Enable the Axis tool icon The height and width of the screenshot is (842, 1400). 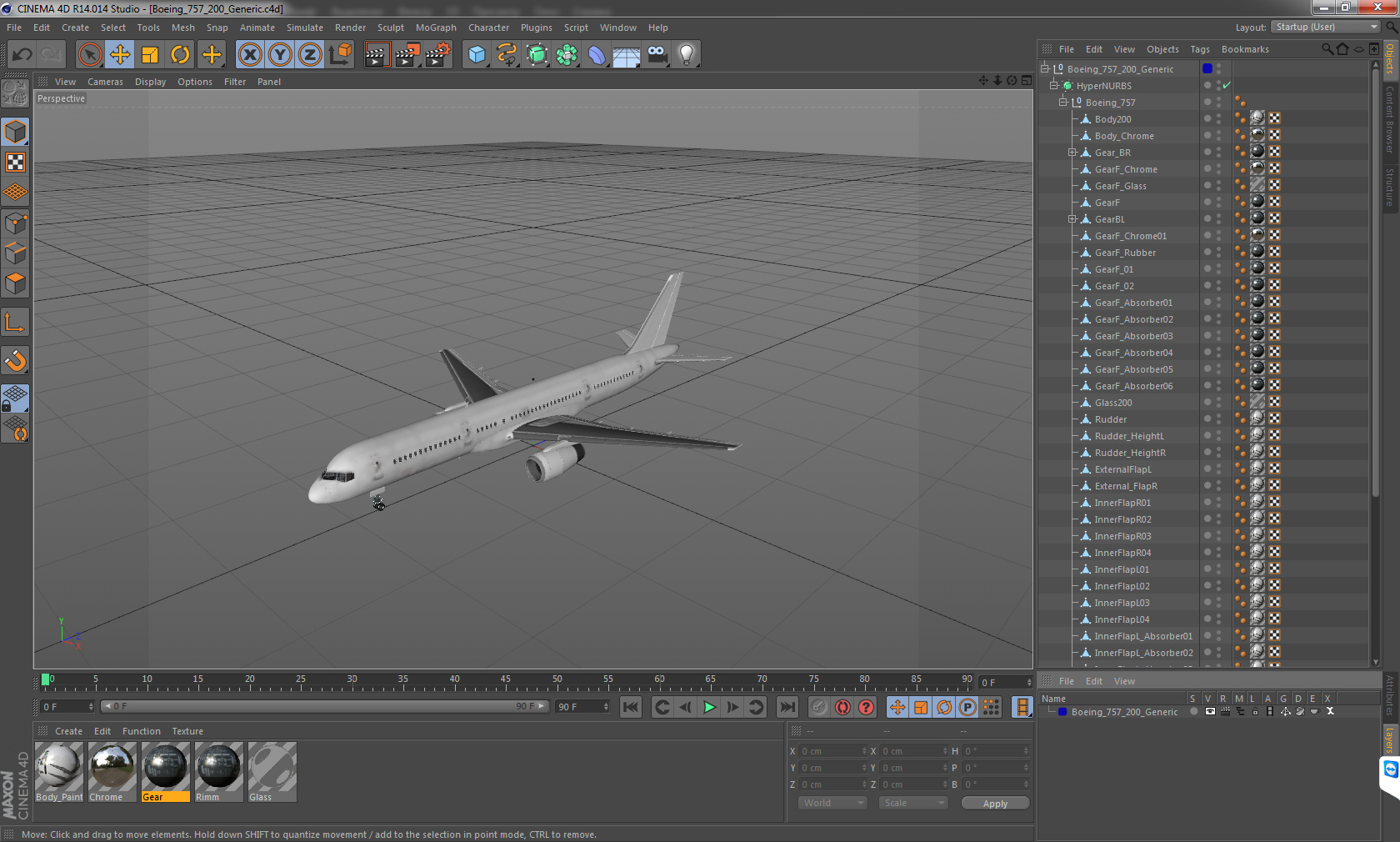pyautogui.click(x=15, y=322)
